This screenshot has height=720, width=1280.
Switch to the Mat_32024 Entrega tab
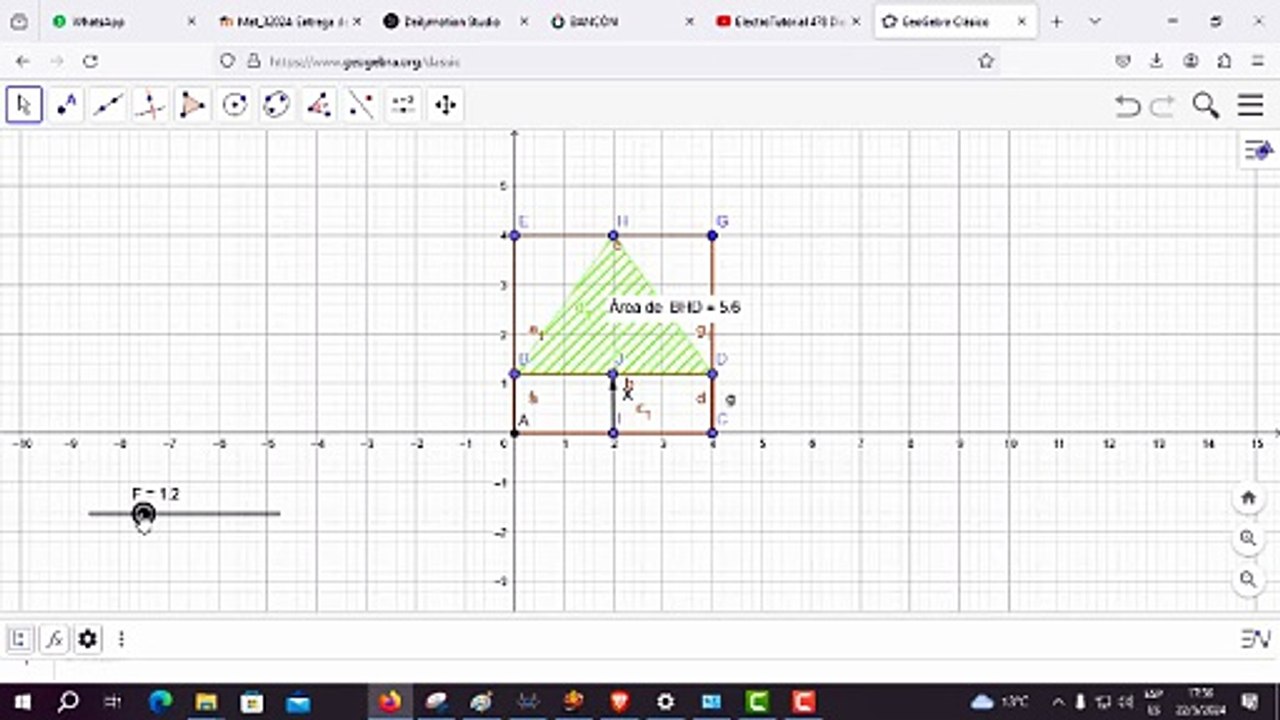[x=288, y=21]
